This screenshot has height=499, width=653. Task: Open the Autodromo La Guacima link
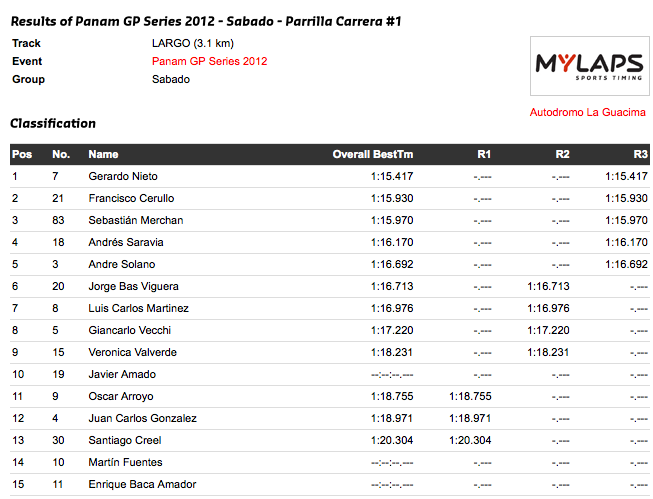pos(587,112)
